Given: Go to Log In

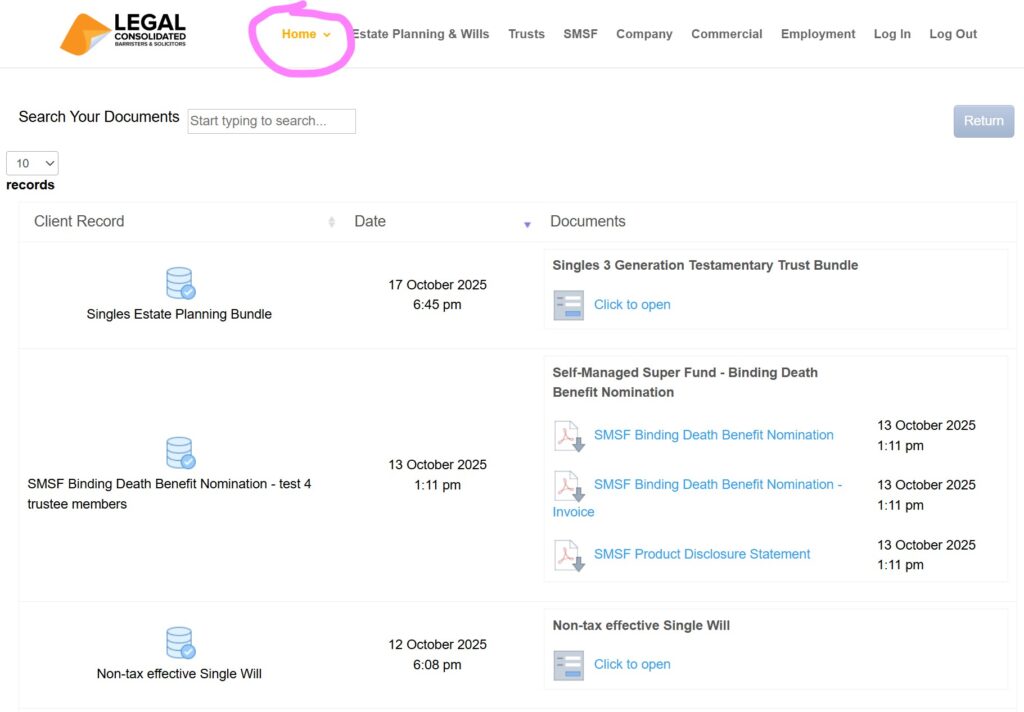Looking at the screenshot, I should coord(892,34).
